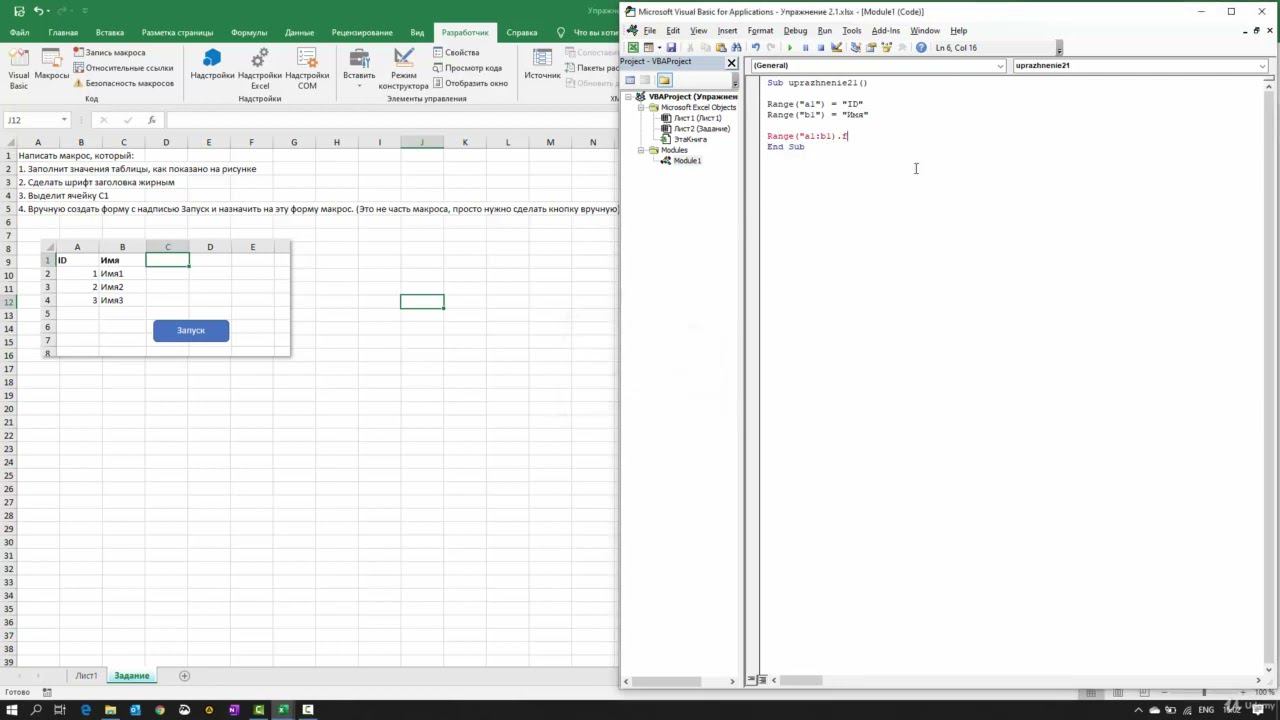Save the VBA project with floppy icon
This screenshot has height=720, width=1280.
(671, 48)
